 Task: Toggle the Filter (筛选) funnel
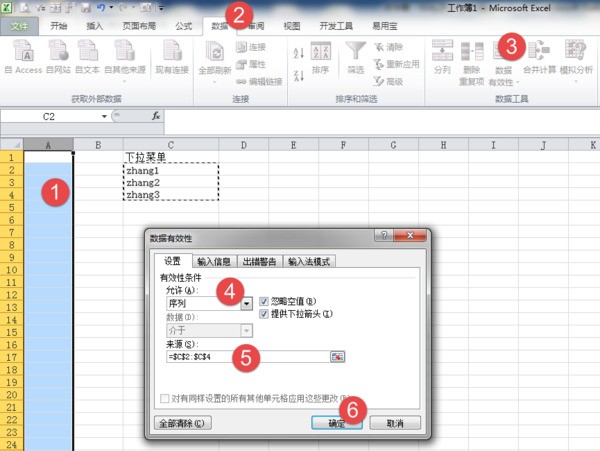pos(355,57)
